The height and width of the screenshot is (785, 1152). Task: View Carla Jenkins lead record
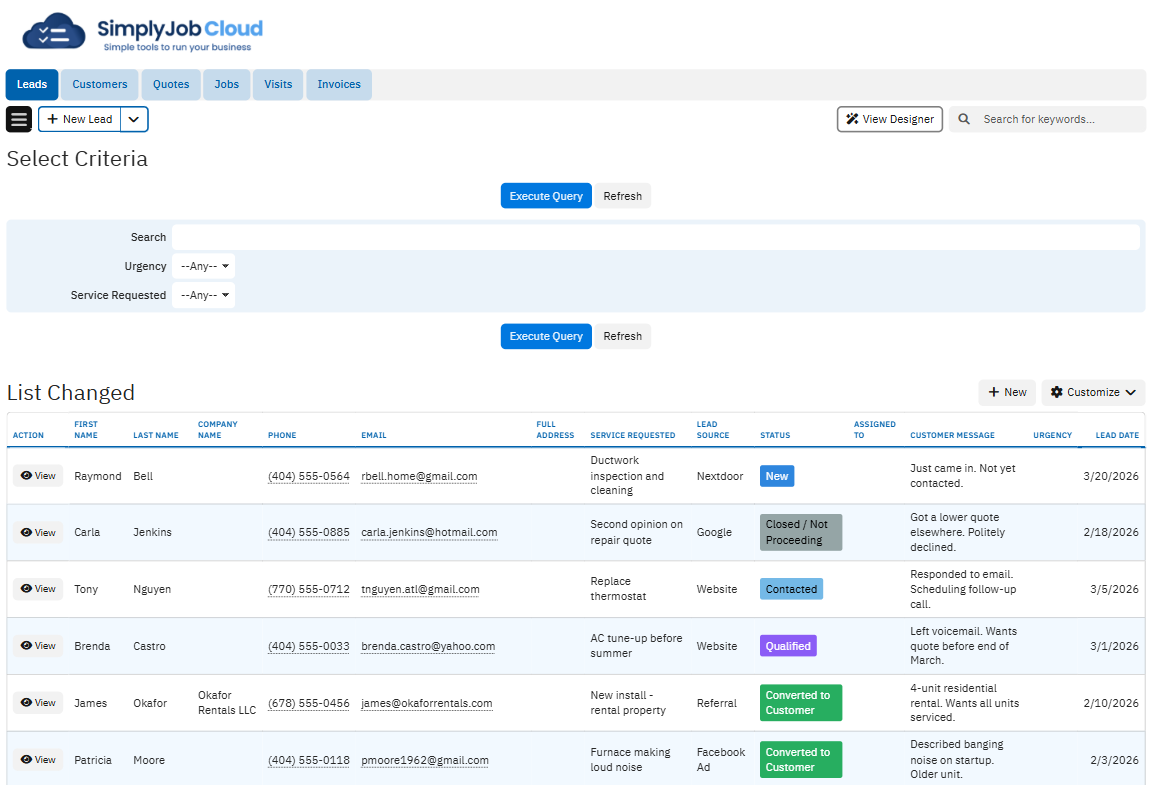click(38, 533)
